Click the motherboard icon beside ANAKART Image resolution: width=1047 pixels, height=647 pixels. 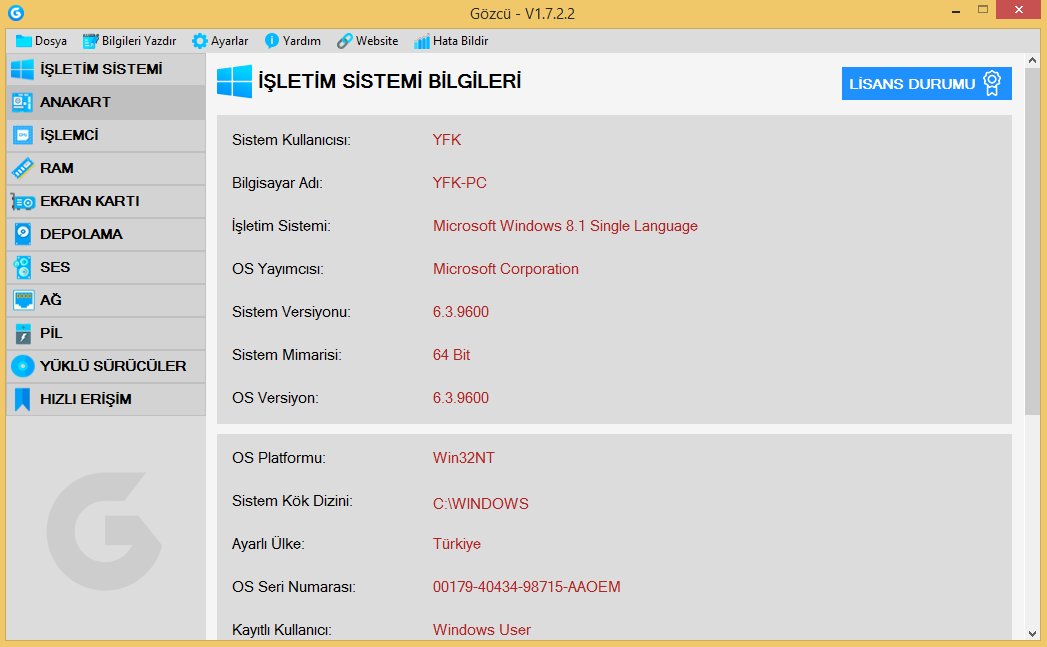22,102
